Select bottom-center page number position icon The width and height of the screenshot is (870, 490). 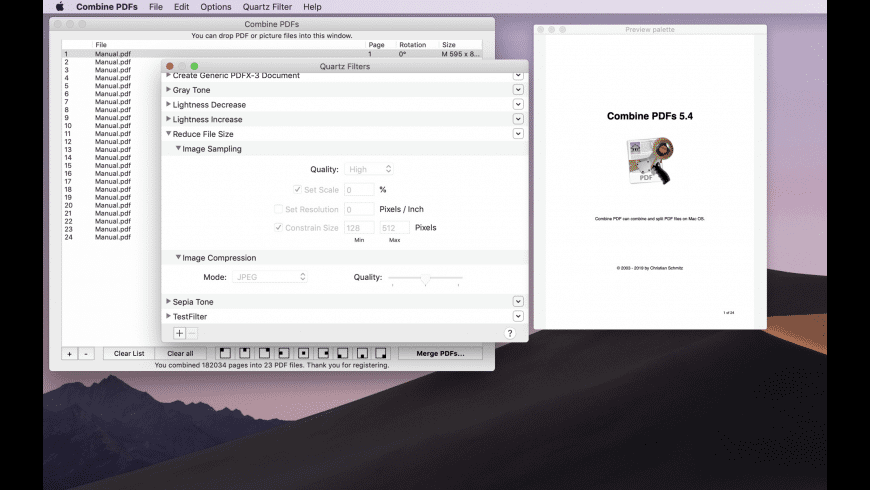pos(362,353)
